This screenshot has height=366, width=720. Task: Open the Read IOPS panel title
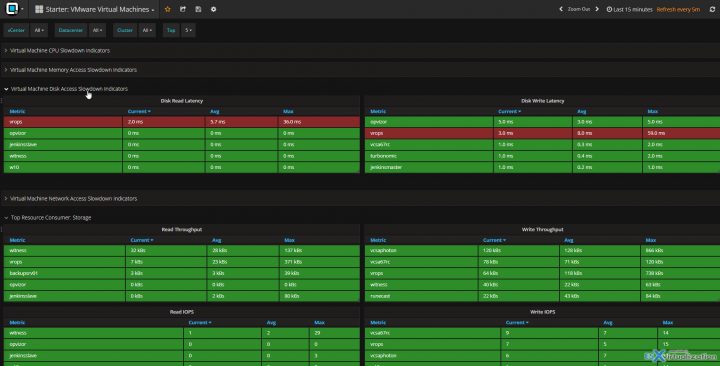coord(182,312)
